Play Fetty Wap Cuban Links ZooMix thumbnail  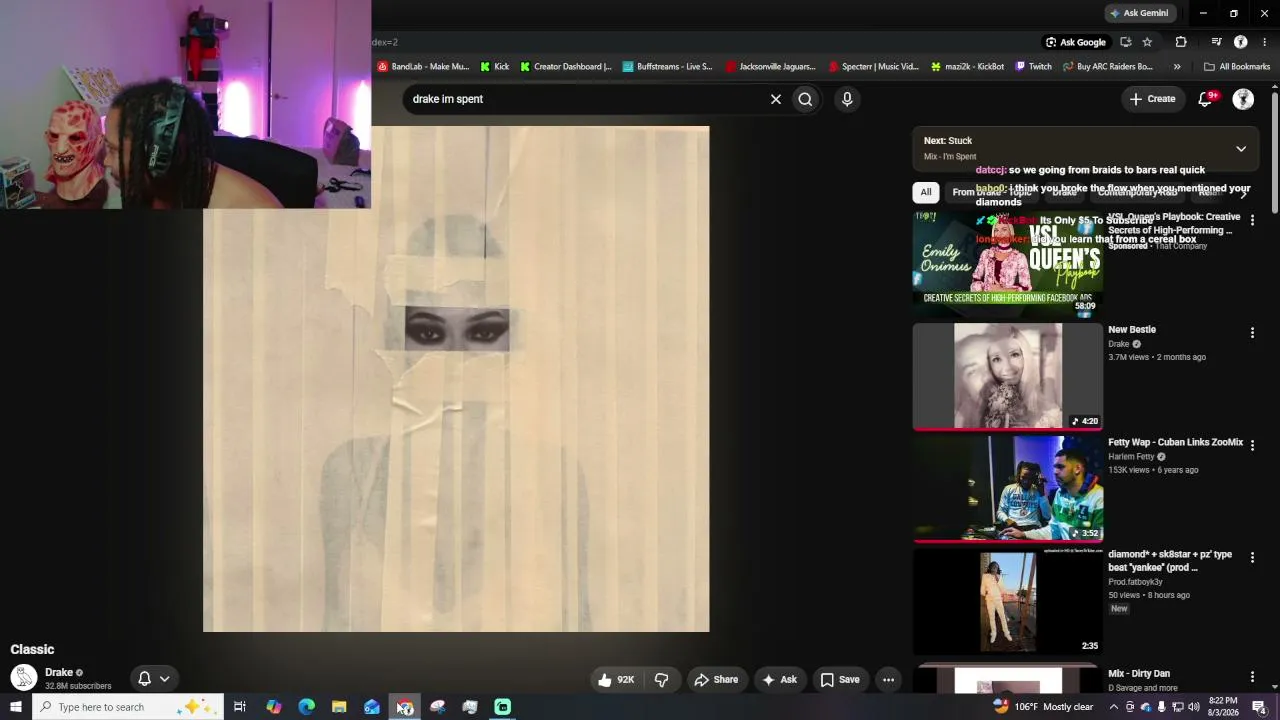tap(1008, 488)
